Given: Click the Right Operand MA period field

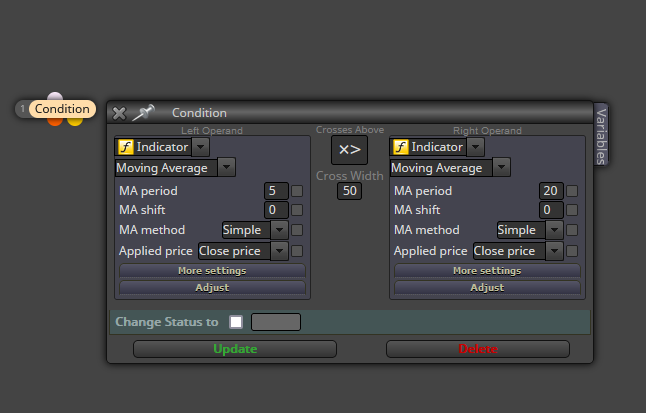Looking at the screenshot, I should pos(551,191).
